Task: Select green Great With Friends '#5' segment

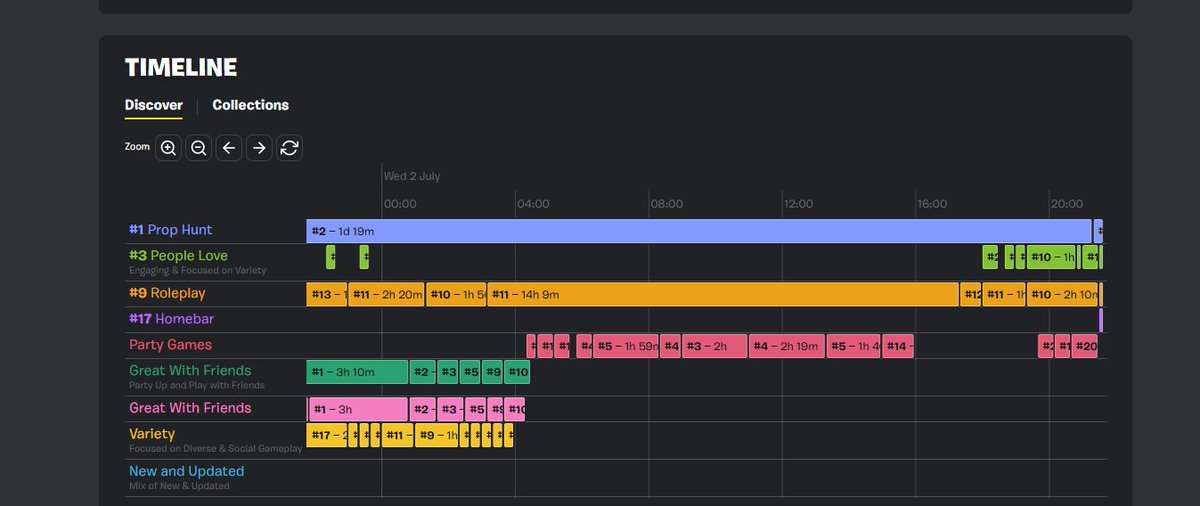Action: tap(470, 372)
